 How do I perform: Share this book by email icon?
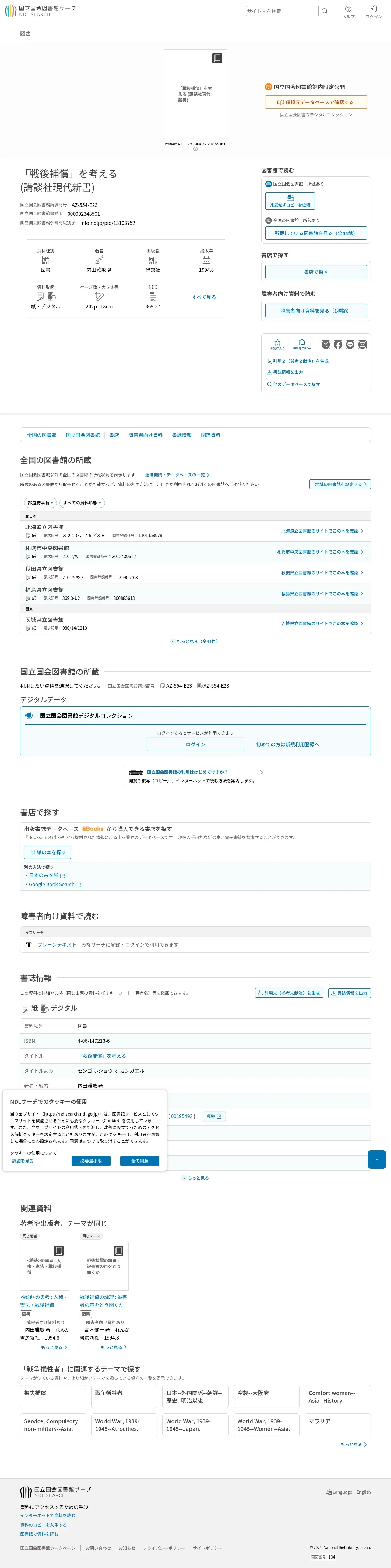coord(362,345)
